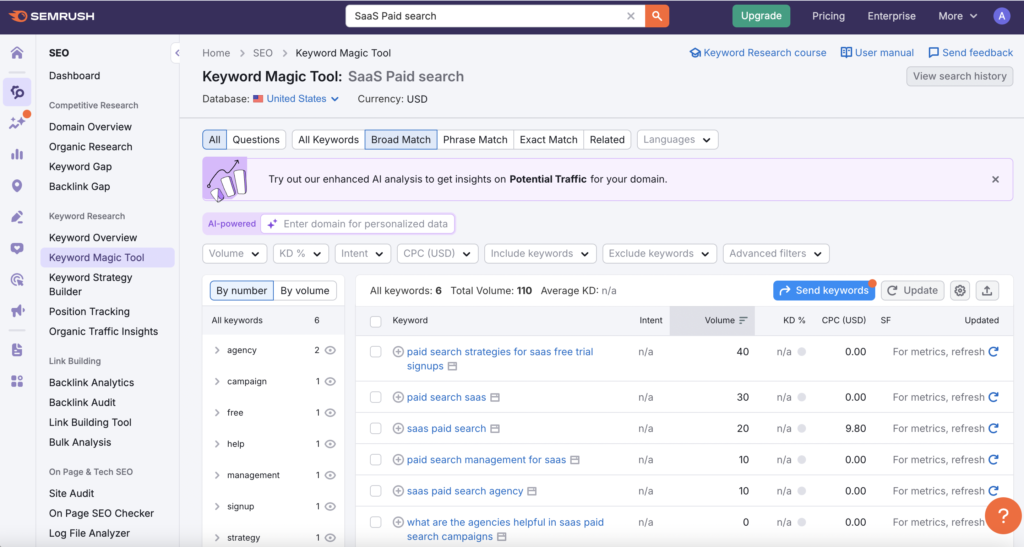Screen dimensions: 1024x547
Task: Click the export upload icon
Action: coord(987,290)
